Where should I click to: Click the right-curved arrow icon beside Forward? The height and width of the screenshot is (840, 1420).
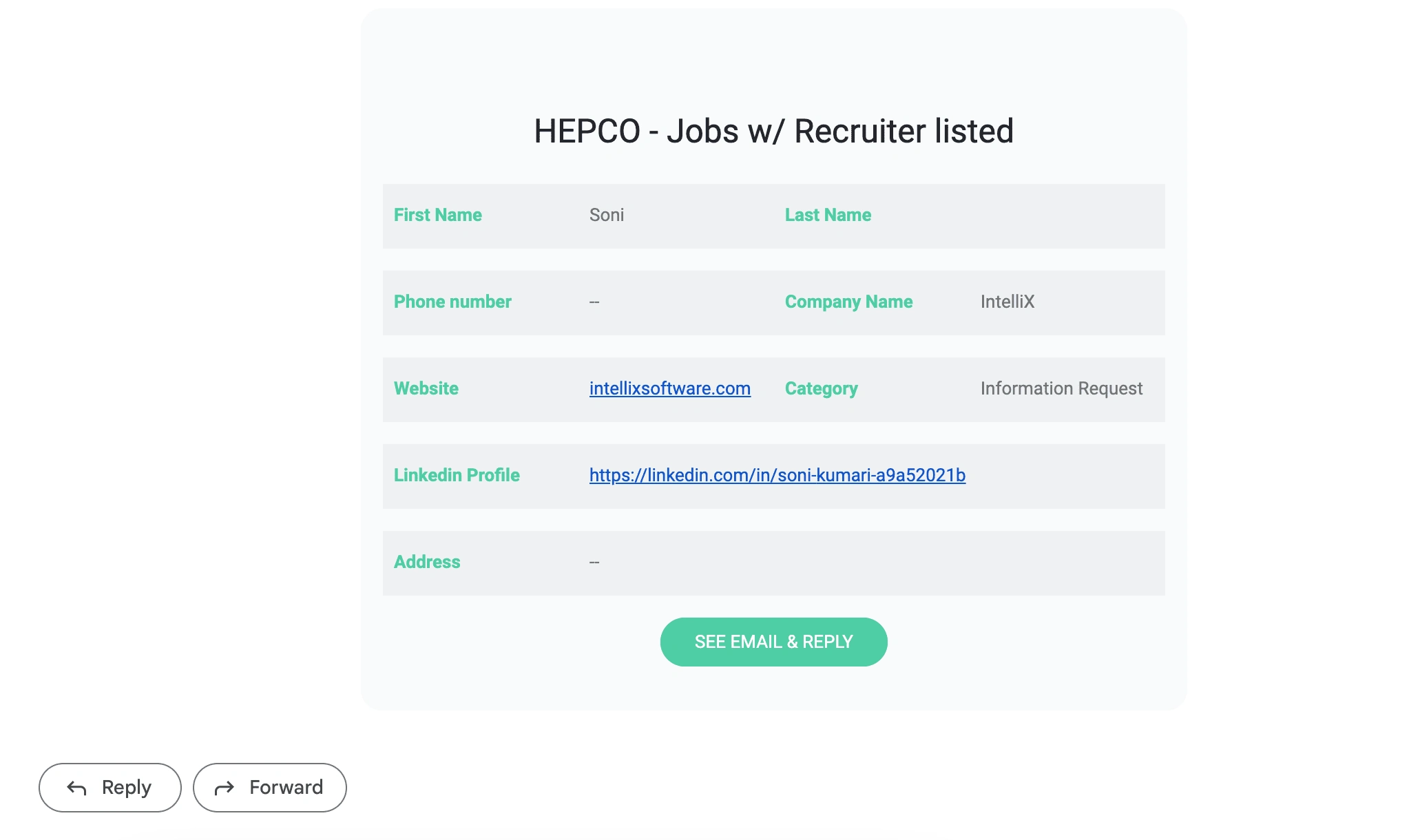pyautogui.click(x=225, y=788)
